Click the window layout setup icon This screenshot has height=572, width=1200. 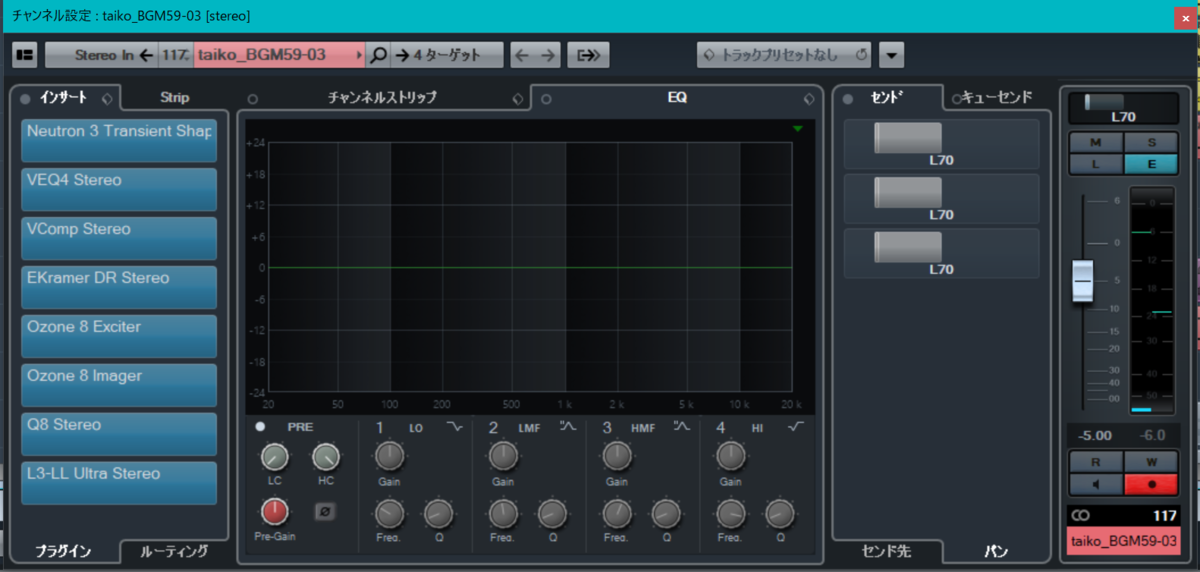coord(24,55)
